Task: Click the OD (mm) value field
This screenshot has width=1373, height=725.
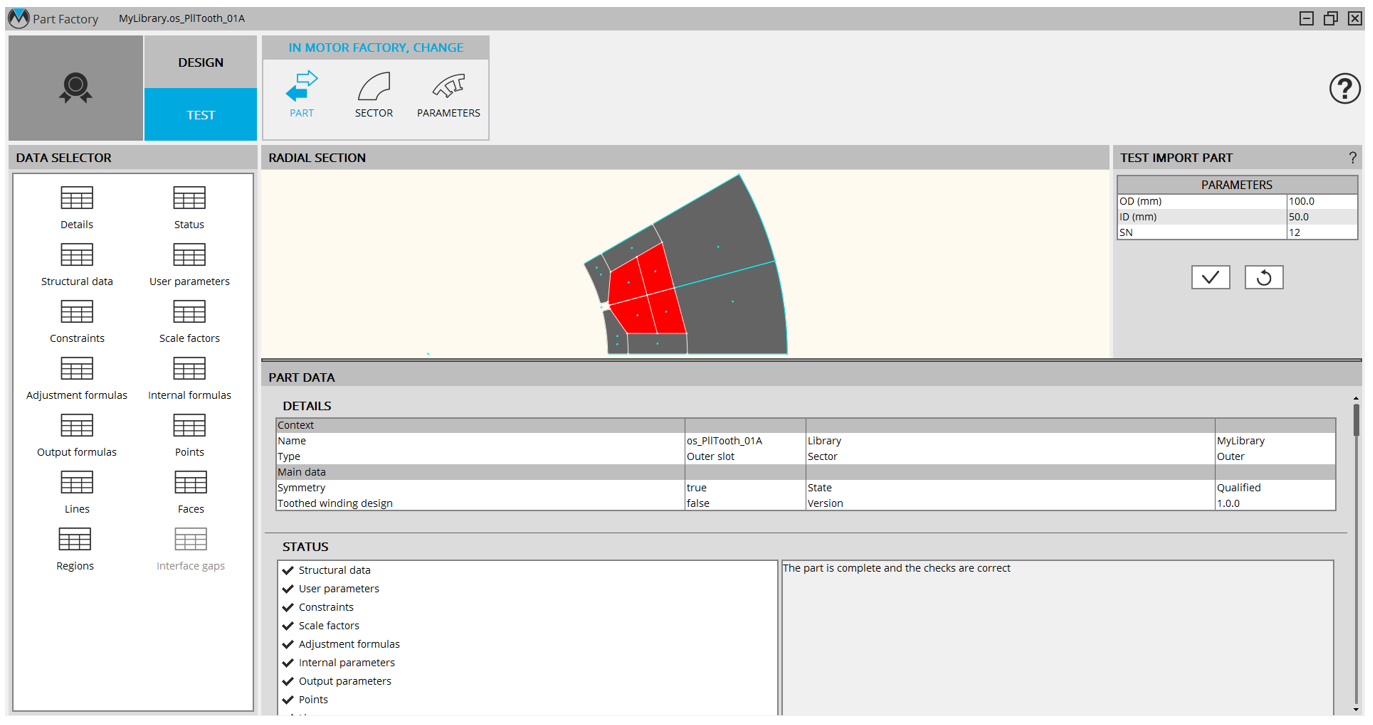Action: [1321, 201]
